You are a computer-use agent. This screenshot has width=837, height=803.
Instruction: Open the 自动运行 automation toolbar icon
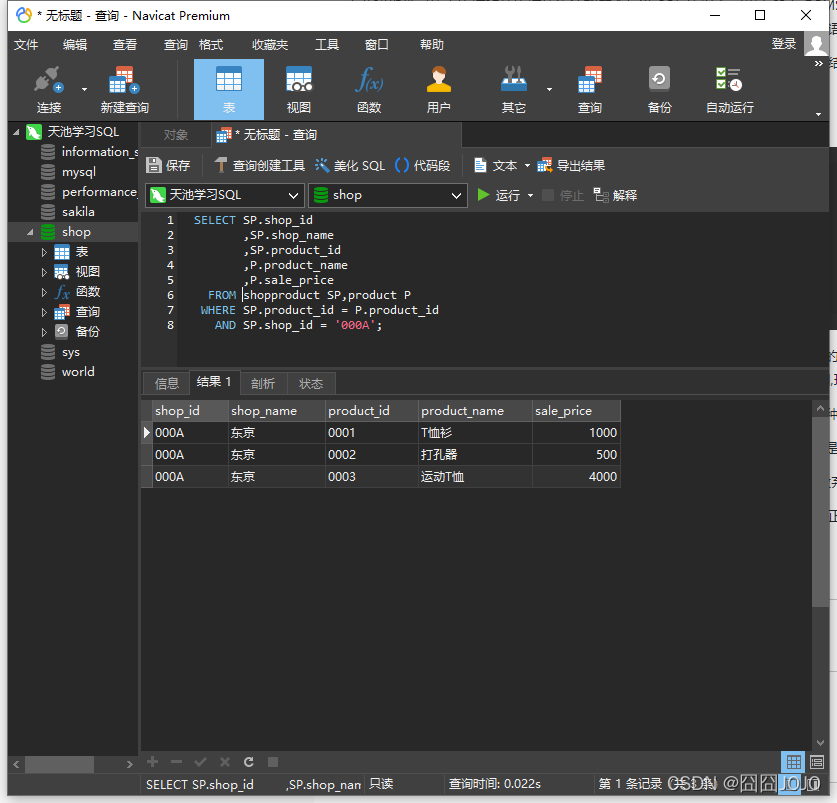(x=729, y=89)
